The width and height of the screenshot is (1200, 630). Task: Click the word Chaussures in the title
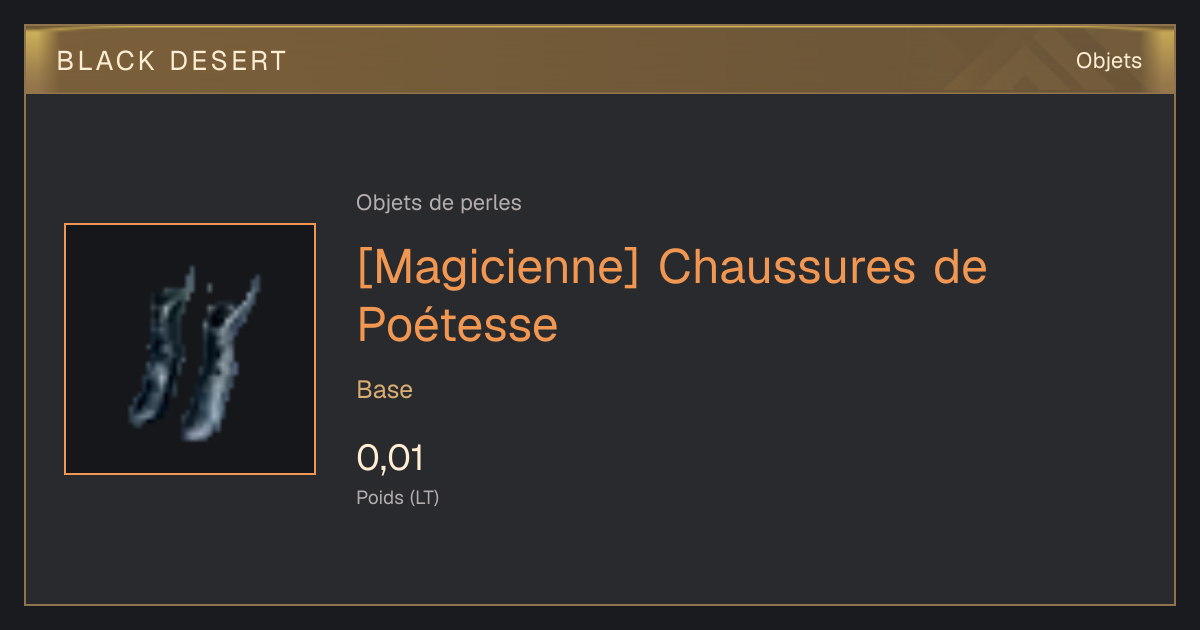786,268
